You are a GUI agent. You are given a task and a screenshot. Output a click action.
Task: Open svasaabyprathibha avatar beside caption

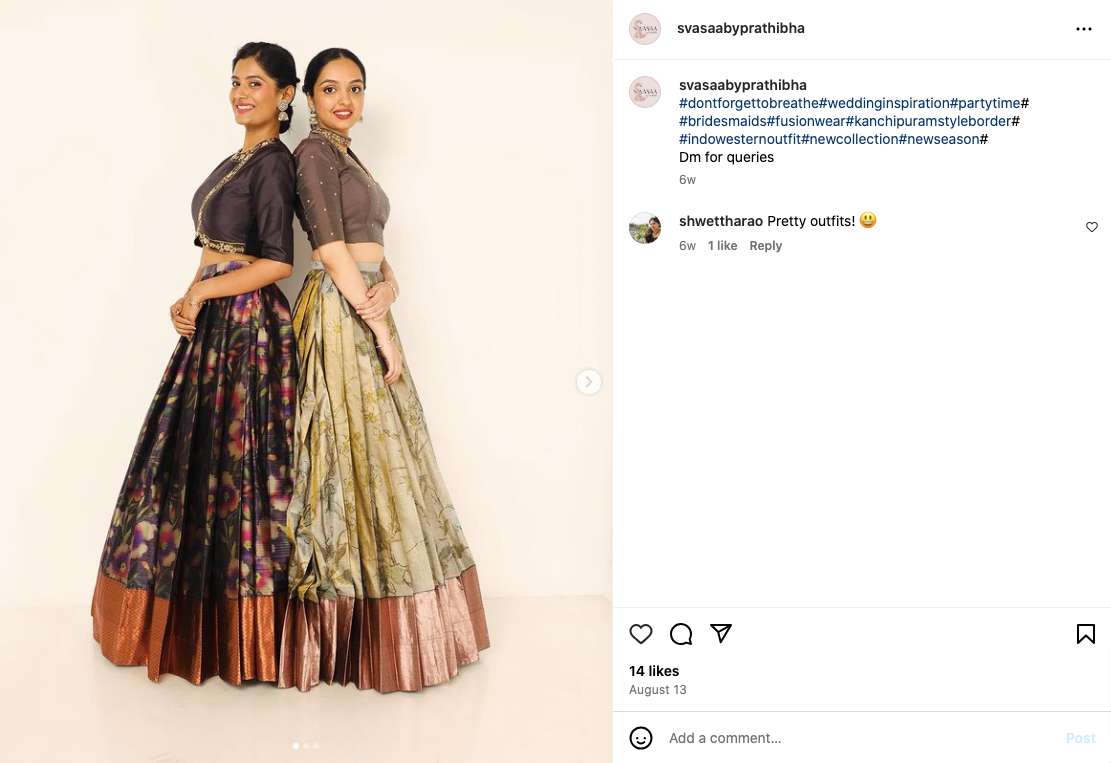pyautogui.click(x=645, y=92)
